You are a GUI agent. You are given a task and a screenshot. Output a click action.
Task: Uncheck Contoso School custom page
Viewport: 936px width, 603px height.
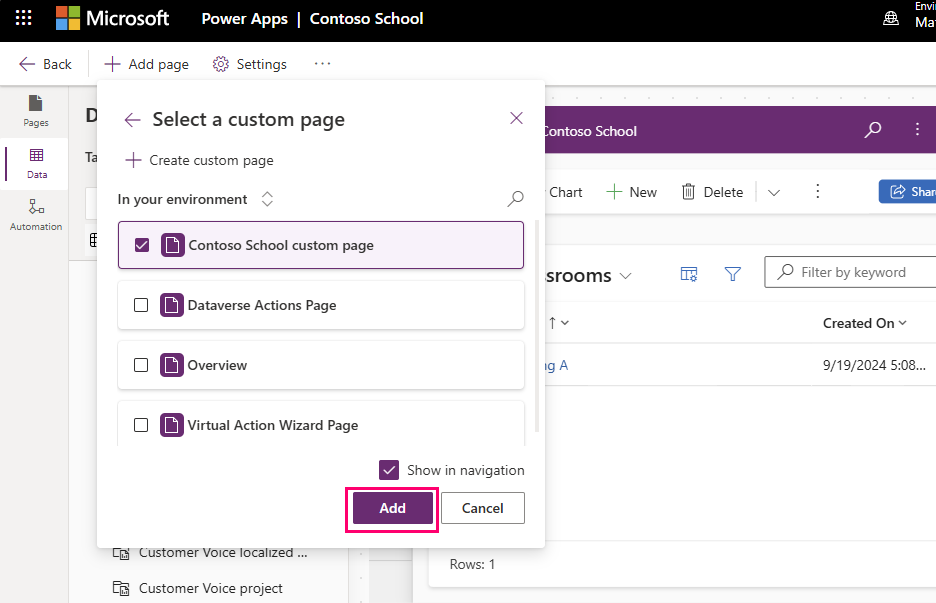142,245
